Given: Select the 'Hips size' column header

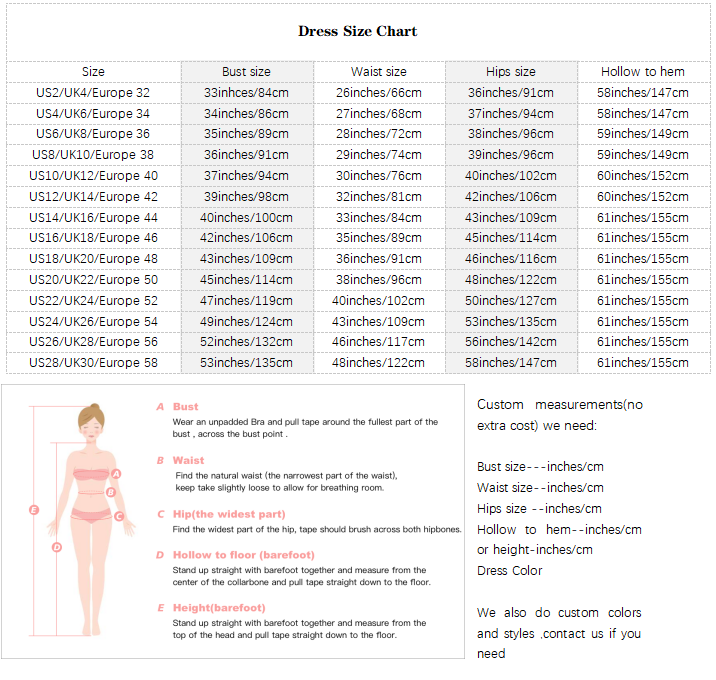Looking at the screenshot, I should tap(510, 72).
